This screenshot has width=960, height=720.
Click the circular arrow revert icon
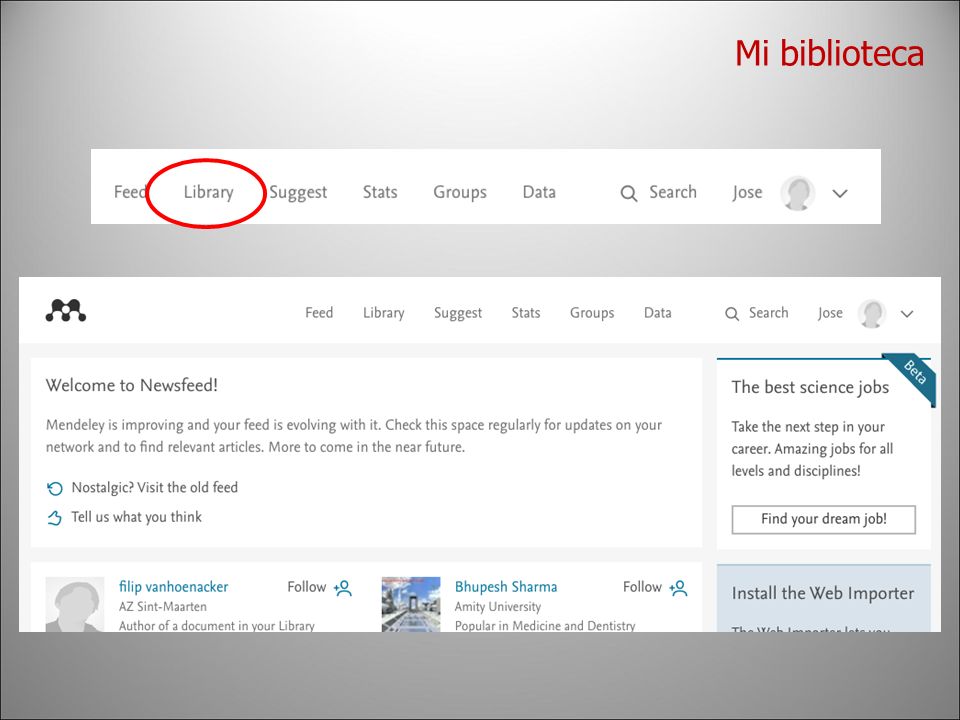pos(54,488)
